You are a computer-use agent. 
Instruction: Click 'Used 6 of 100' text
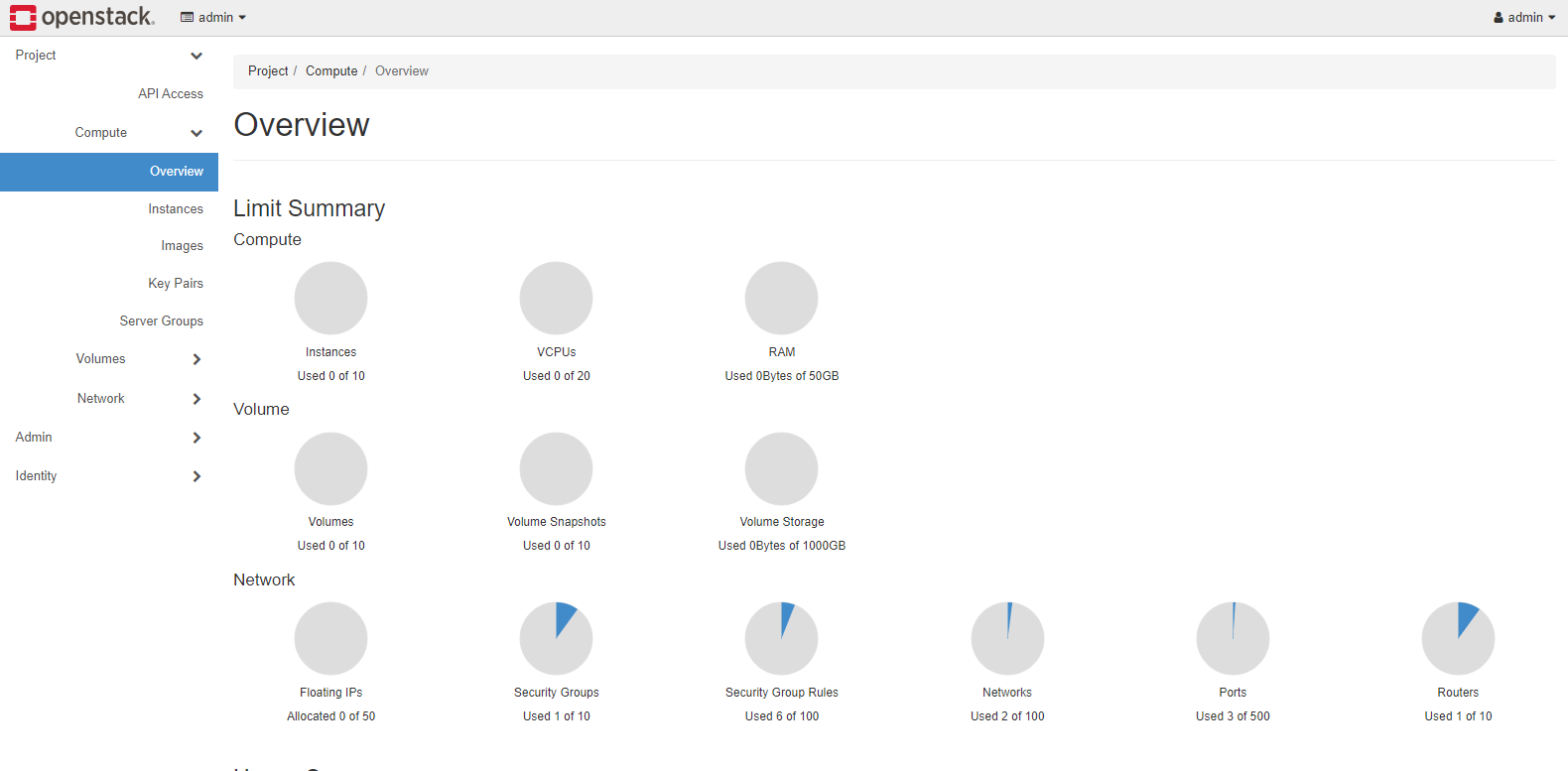(782, 716)
